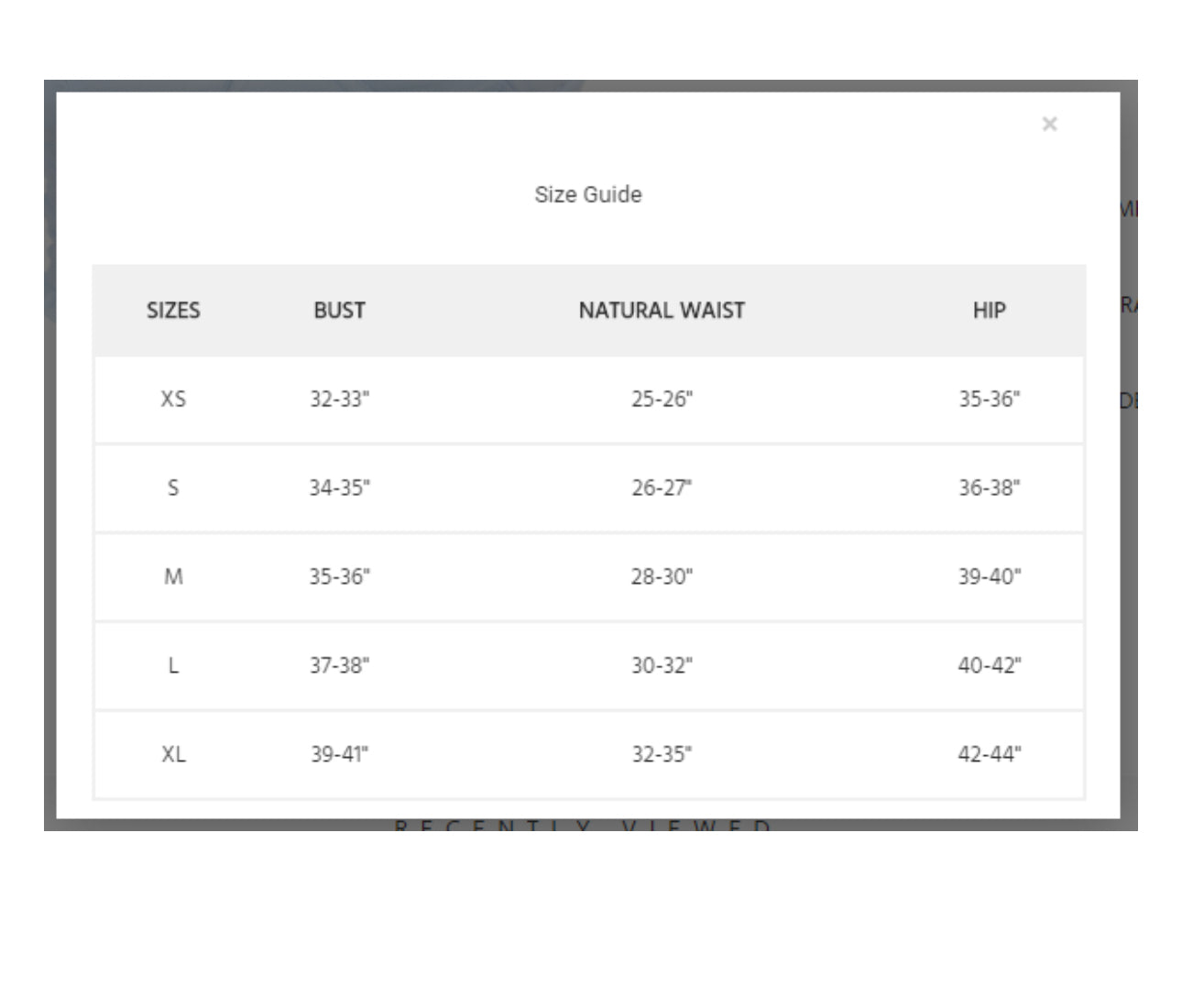
Task: Click the HIP column header
Action: coord(990,311)
